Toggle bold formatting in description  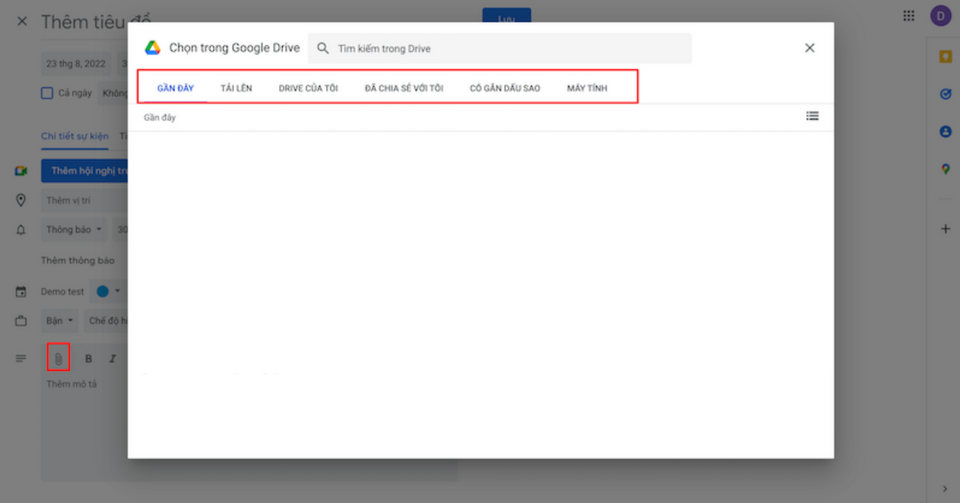click(x=88, y=358)
